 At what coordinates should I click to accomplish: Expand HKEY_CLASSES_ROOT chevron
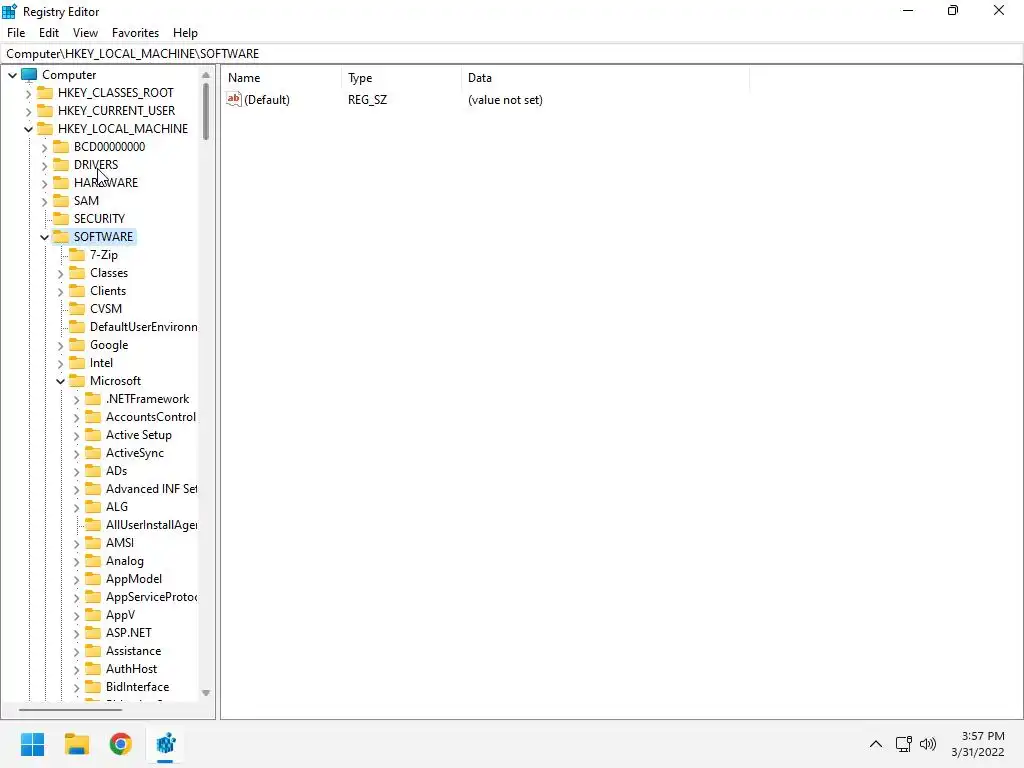28,93
